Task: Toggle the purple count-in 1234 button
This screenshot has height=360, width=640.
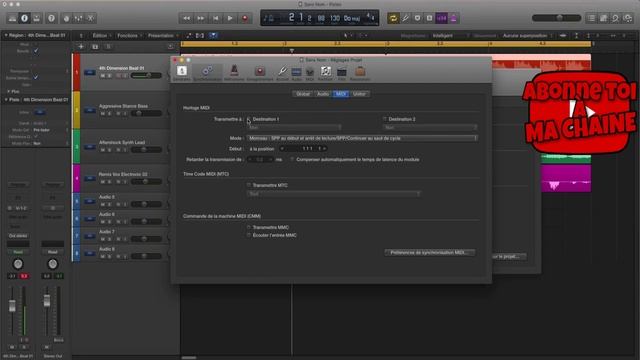Action: [x=442, y=18]
